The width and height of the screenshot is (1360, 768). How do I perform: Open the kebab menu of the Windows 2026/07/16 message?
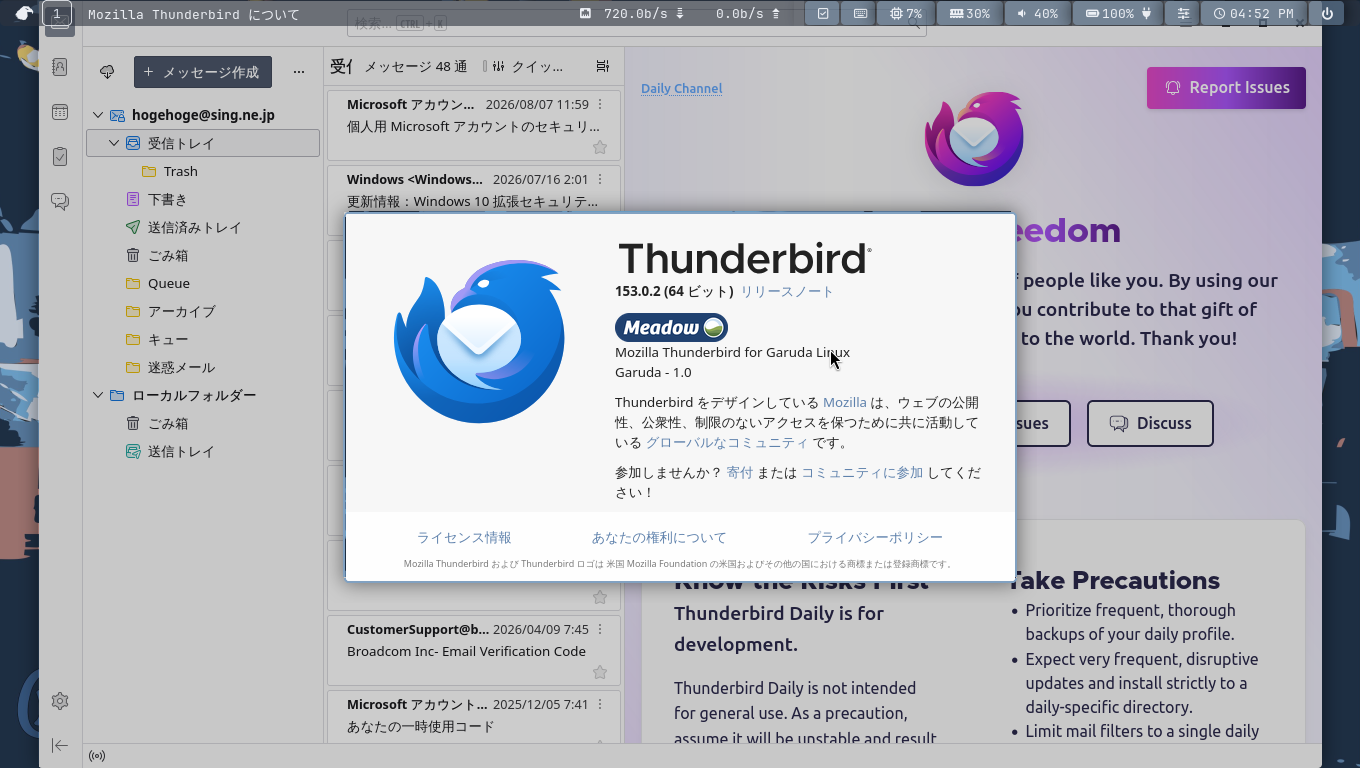point(600,179)
